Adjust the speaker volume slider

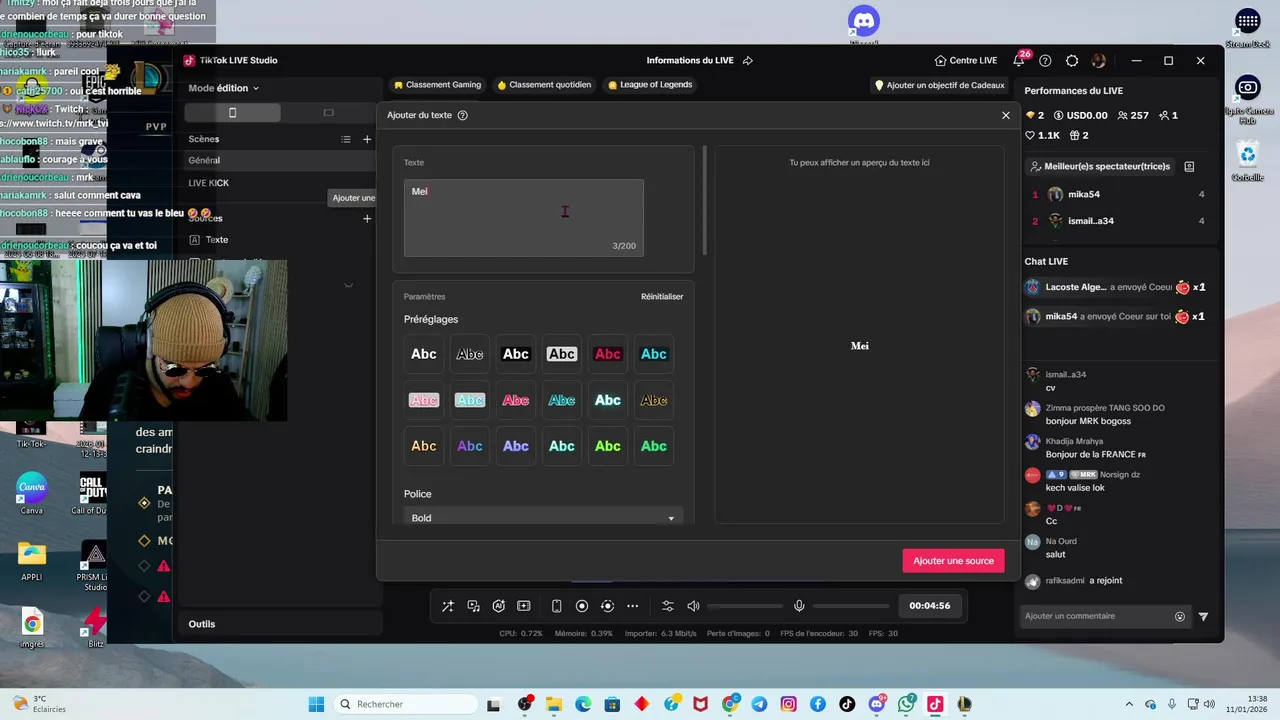click(x=745, y=606)
